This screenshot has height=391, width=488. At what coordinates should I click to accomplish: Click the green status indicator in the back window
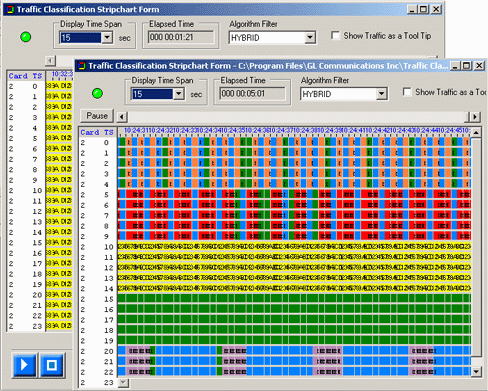[x=26, y=37]
